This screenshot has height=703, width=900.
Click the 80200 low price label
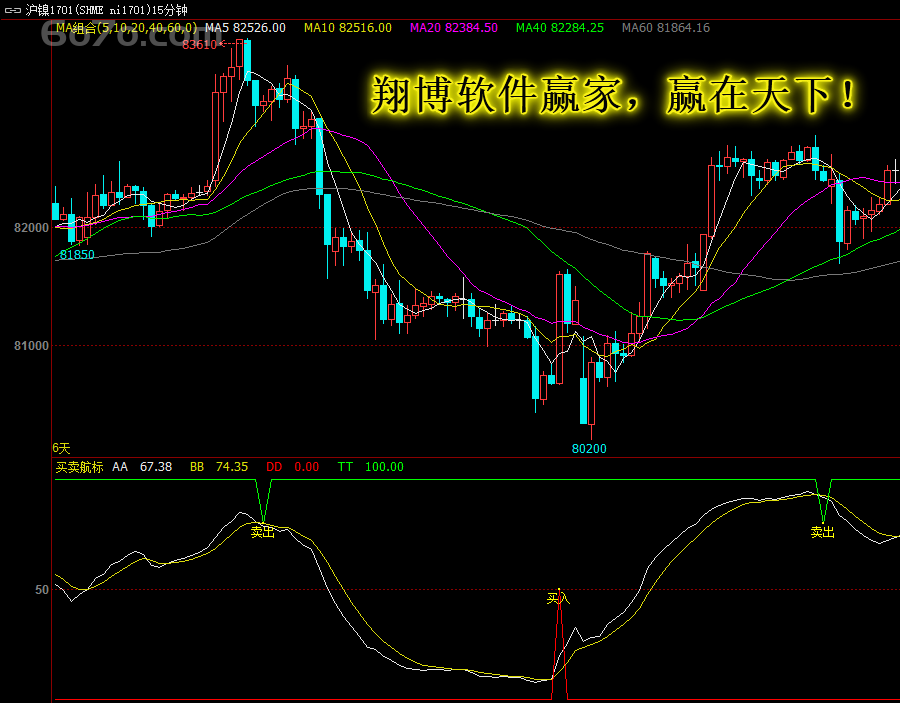tap(589, 449)
